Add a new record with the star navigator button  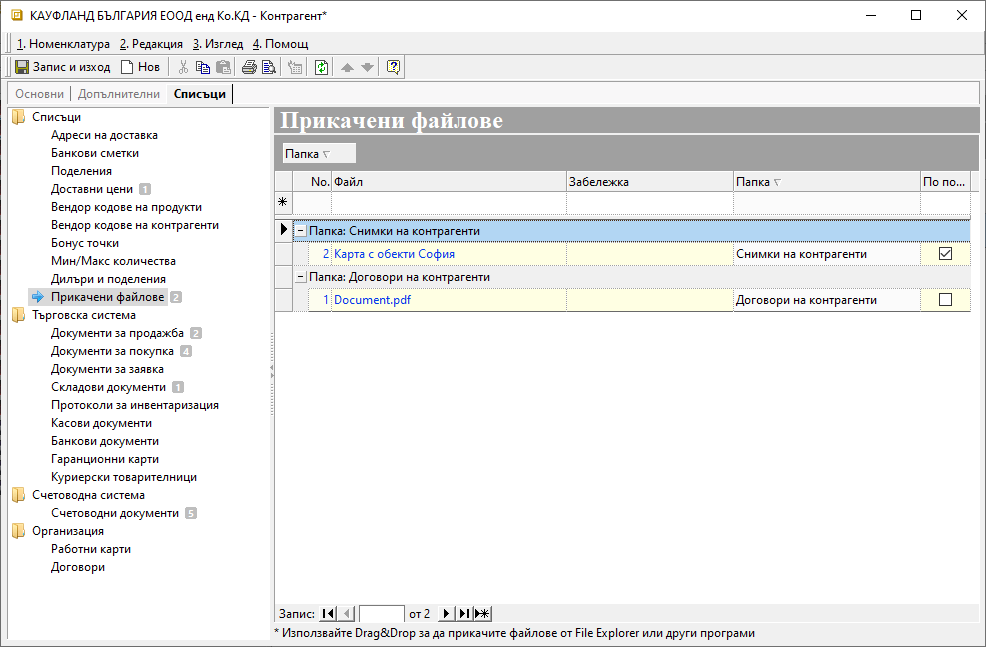point(482,613)
